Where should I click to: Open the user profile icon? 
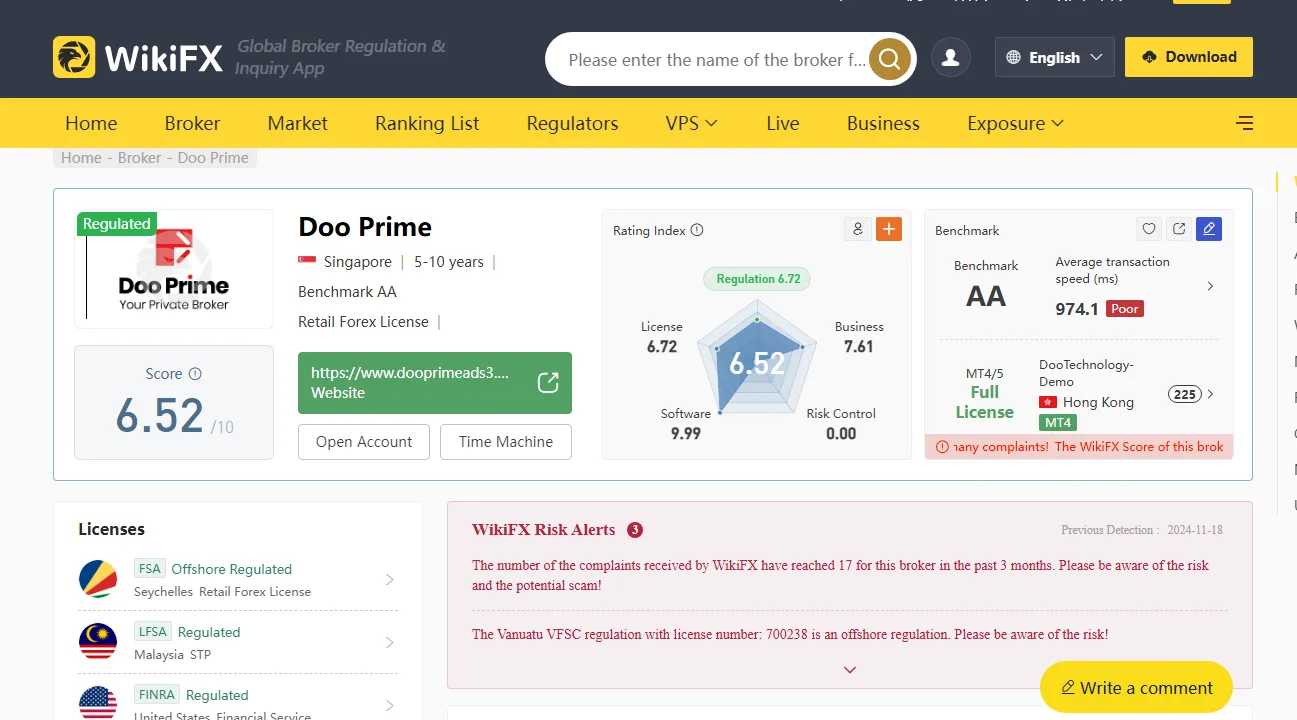[x=951, y=58]
